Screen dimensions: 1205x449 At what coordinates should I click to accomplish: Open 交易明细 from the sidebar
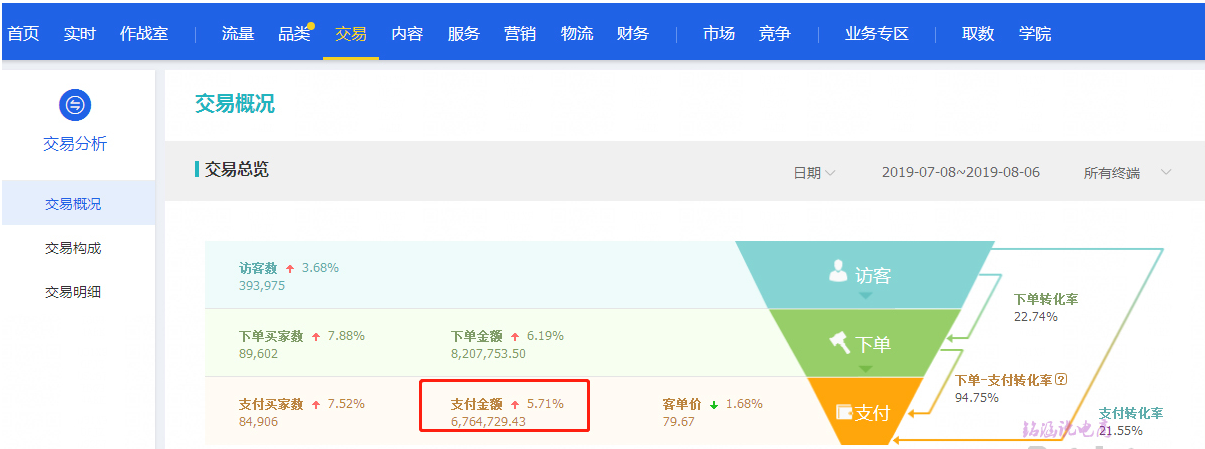(x=73, y=292)
